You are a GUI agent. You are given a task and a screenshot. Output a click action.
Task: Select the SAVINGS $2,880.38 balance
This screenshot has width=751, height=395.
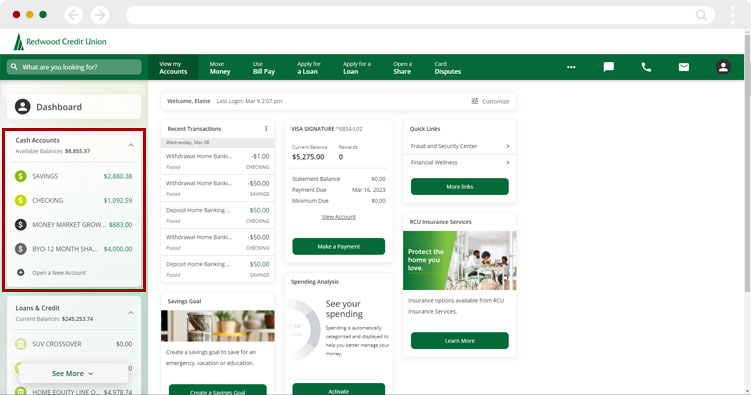coord(118,176)
